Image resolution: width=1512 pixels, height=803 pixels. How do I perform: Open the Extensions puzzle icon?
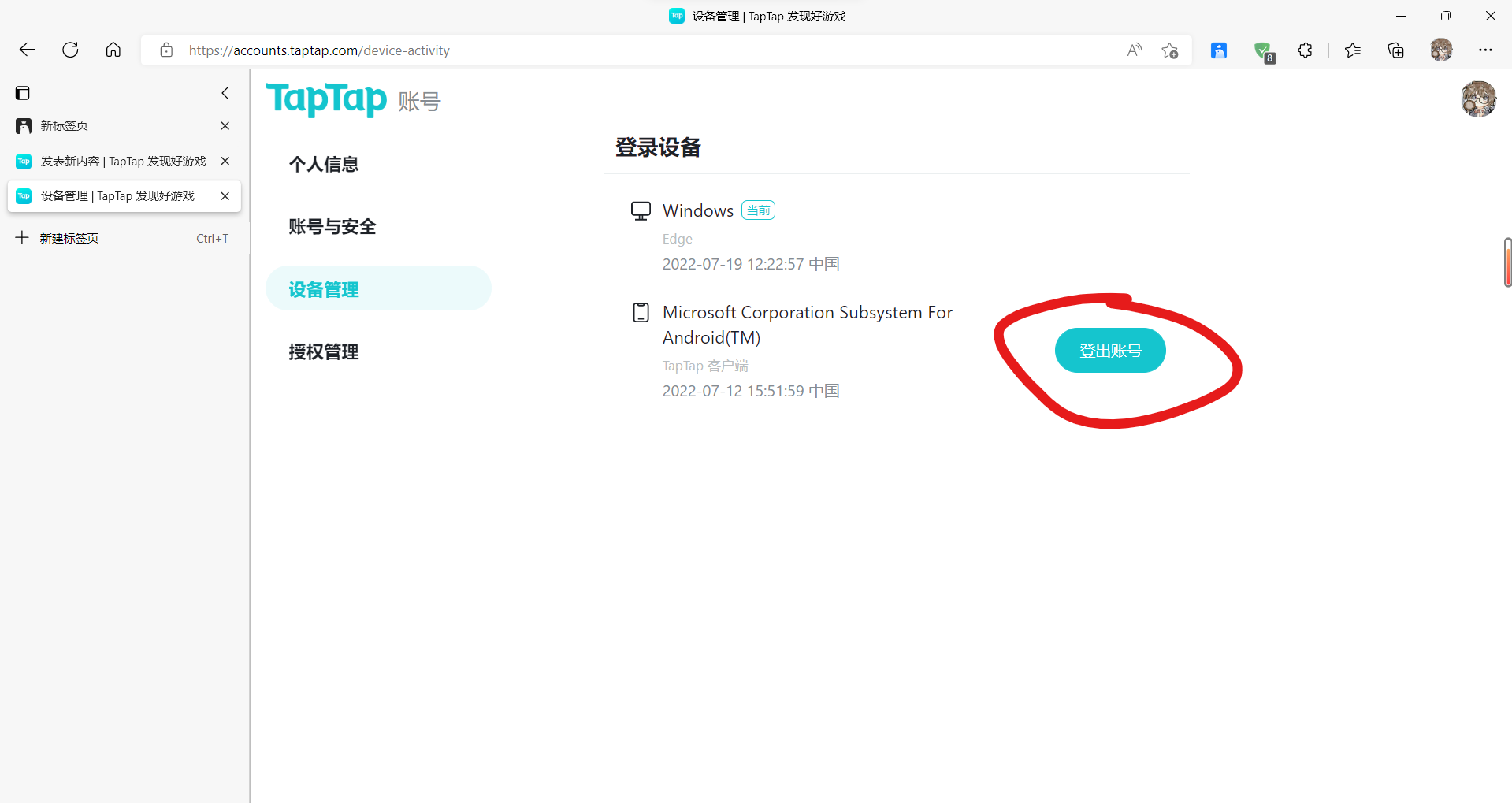click(1305, 50)
